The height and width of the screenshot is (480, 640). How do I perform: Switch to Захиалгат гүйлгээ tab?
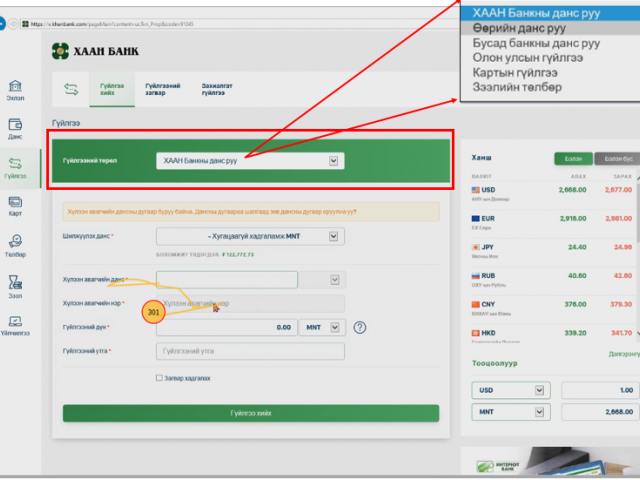217,89
